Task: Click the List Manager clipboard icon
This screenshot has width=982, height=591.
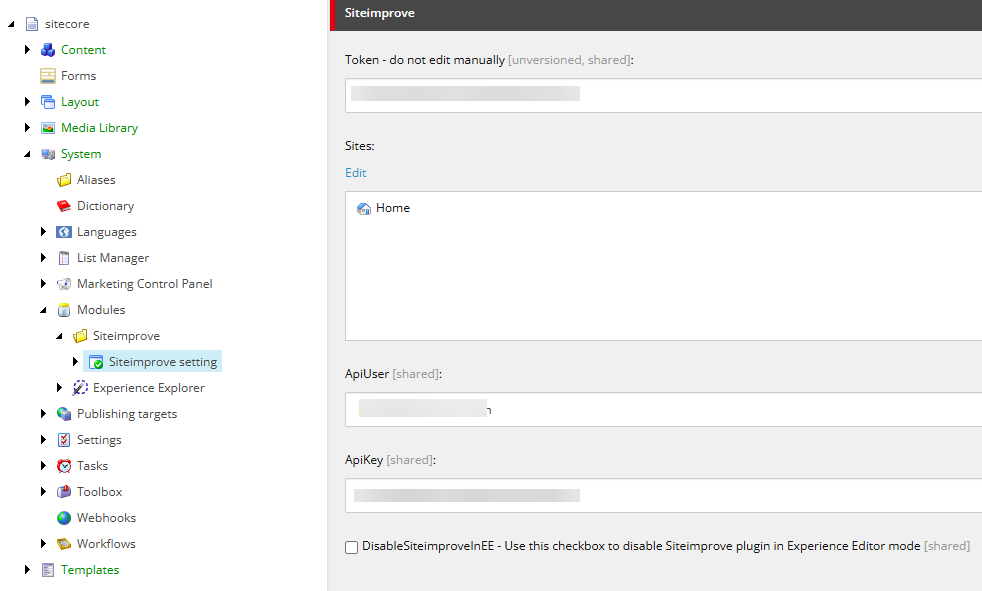Action: pyautogui.click(x=64, y=258)
